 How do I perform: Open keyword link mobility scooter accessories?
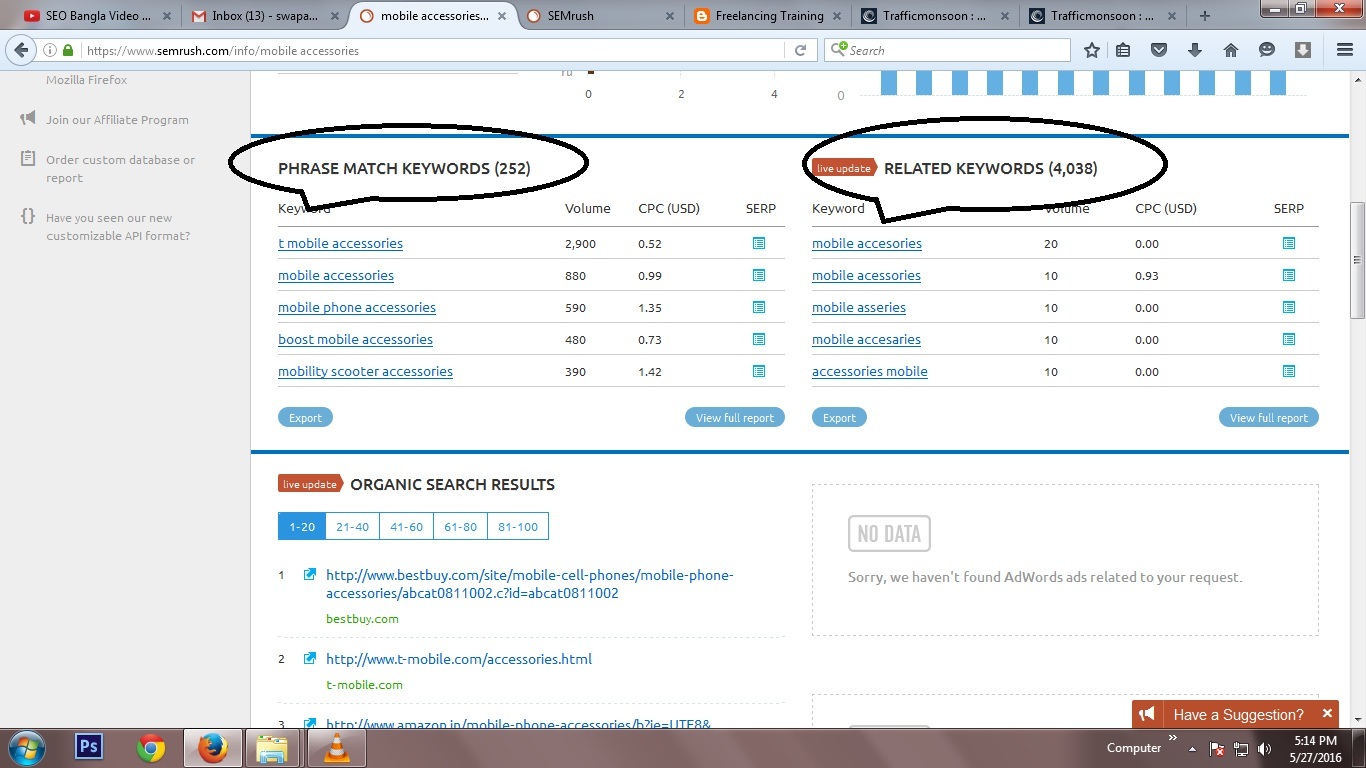click(365, 371)
